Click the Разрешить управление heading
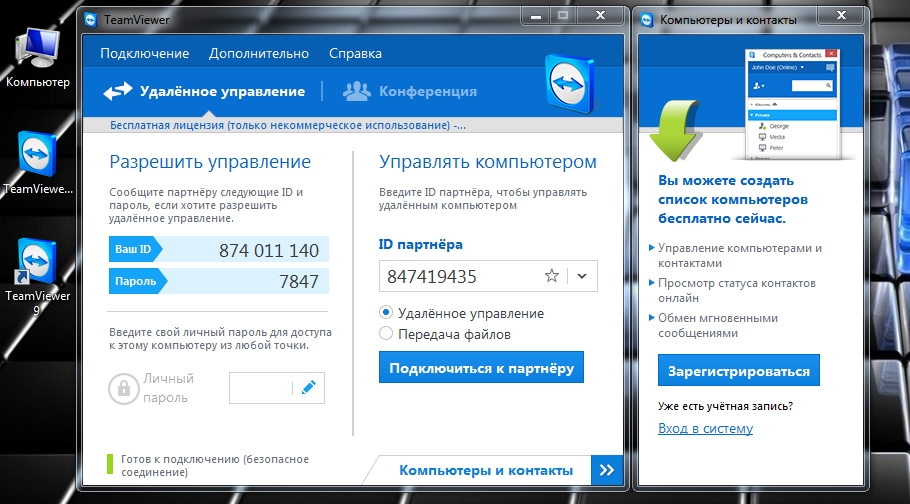 210,161
